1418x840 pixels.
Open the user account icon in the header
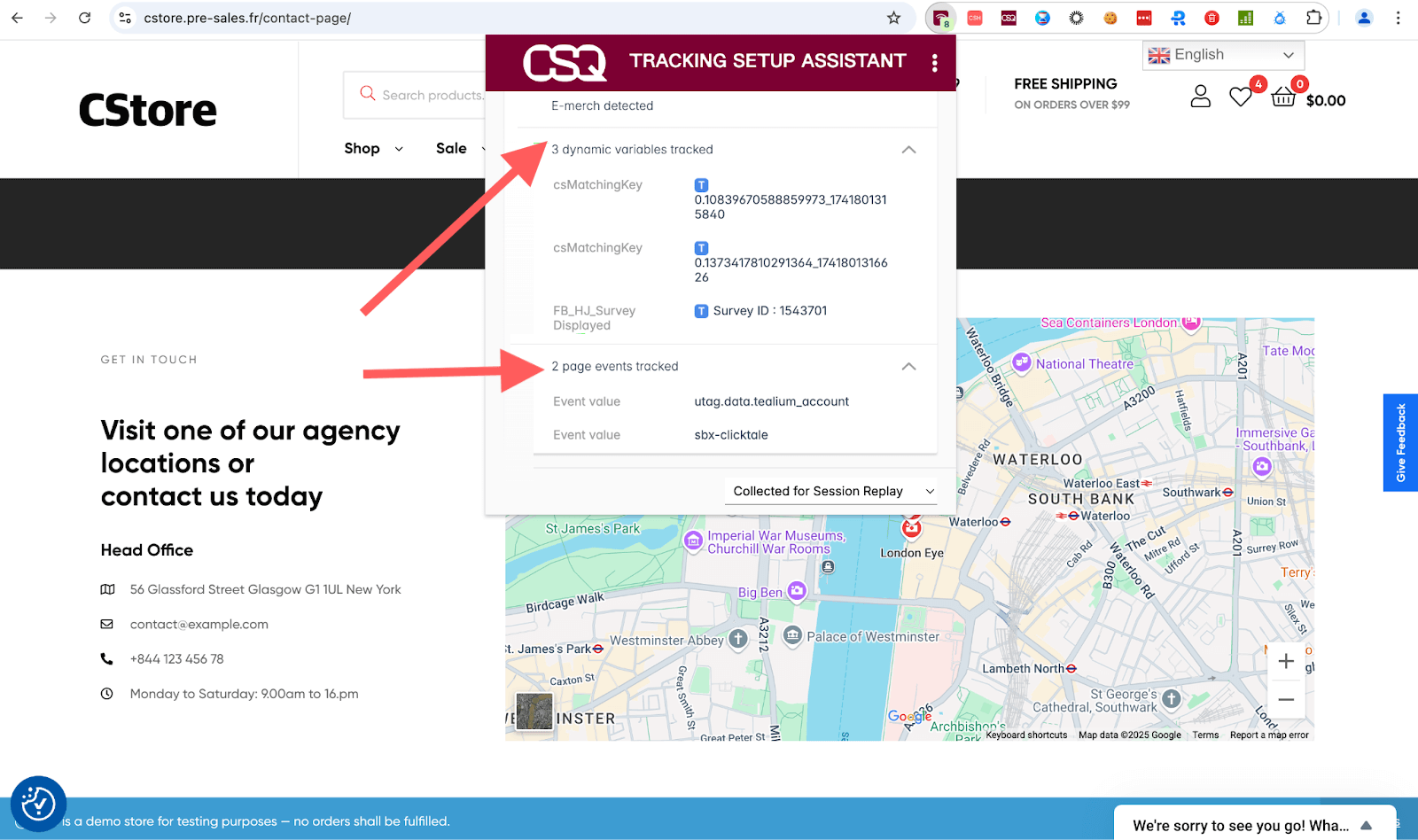pyautogui.click(x=1200, y=97)
